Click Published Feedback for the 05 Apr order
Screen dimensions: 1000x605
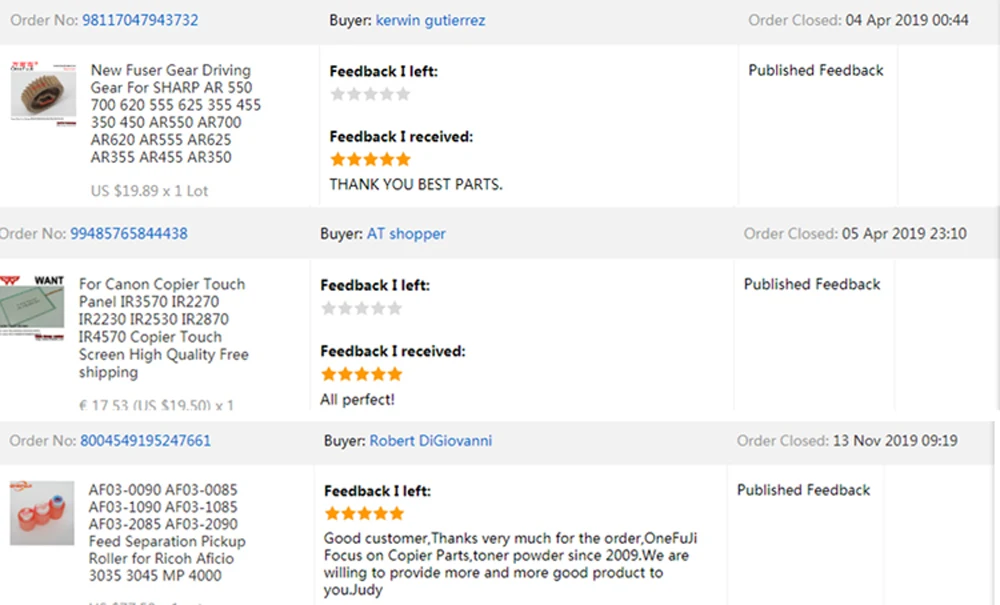point(812,285)
